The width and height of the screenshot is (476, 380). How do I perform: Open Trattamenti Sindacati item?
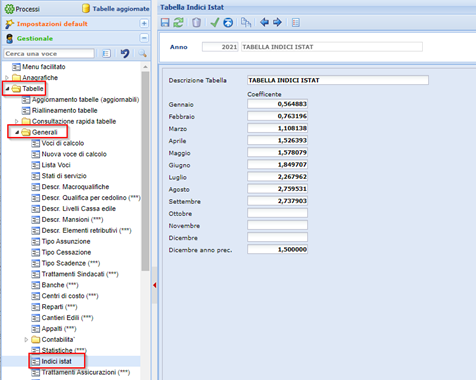[x=75, y=274]
